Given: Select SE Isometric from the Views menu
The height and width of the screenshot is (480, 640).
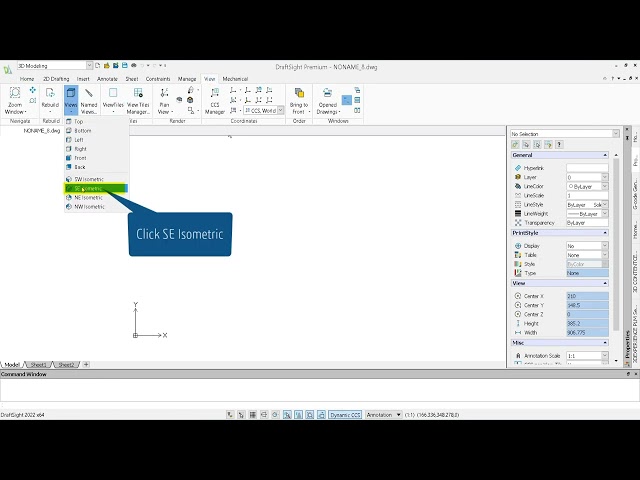Looking at the screenshot, I should (96, 188).
